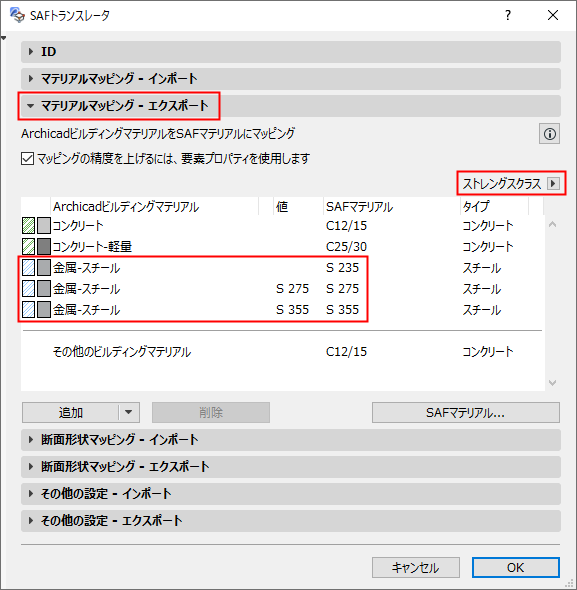Expand その他の設定 - エクスポート section
Viewport: 577px width, 590px height.
pyautogui.click(x=291, y=521)
